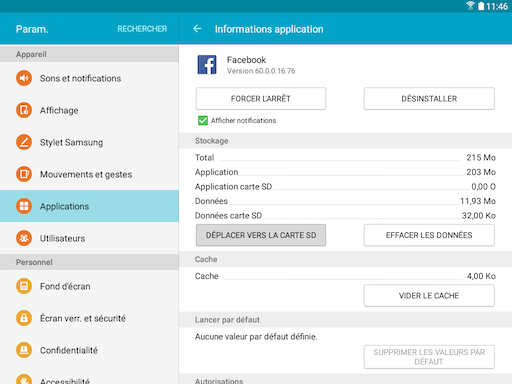Image resolution: width=512 pixels, height=384 pixels.
Task: Tap Informations application title
Action: [269, 29]
